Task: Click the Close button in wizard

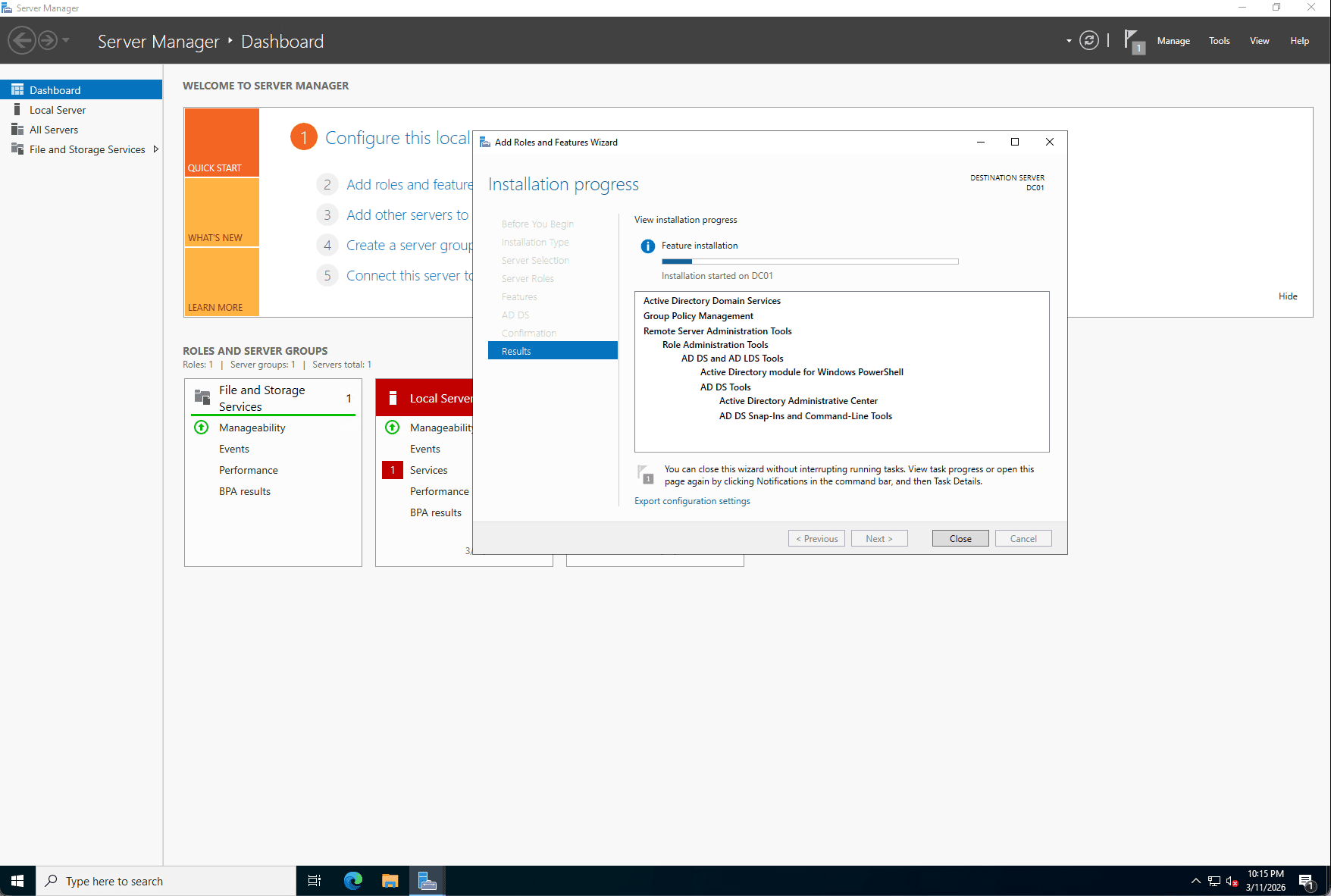Action: (960, 538)
